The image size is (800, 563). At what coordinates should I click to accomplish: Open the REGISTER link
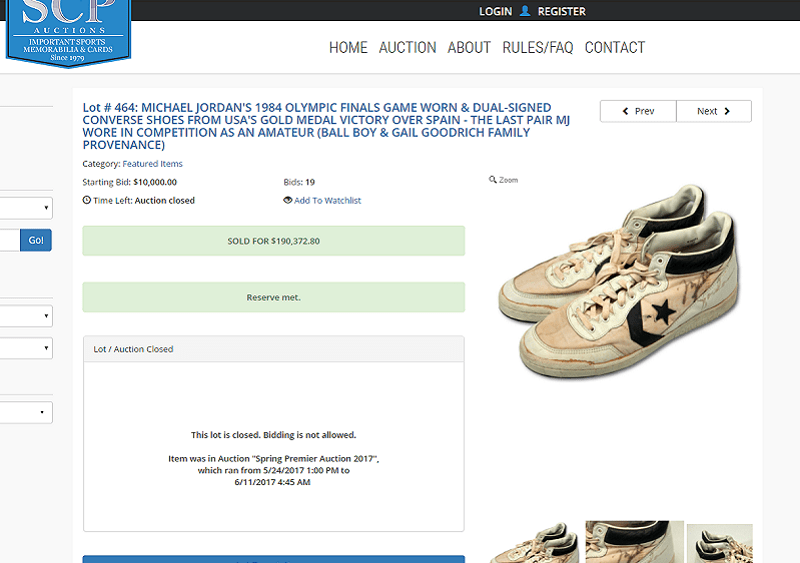coord(562,11)
